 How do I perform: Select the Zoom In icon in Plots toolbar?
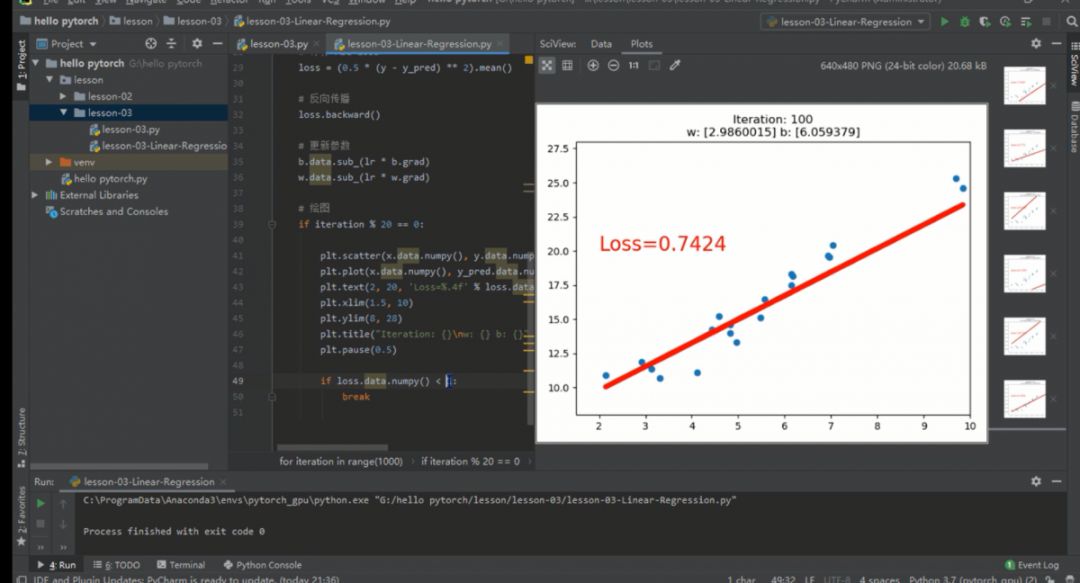[593, 65]
